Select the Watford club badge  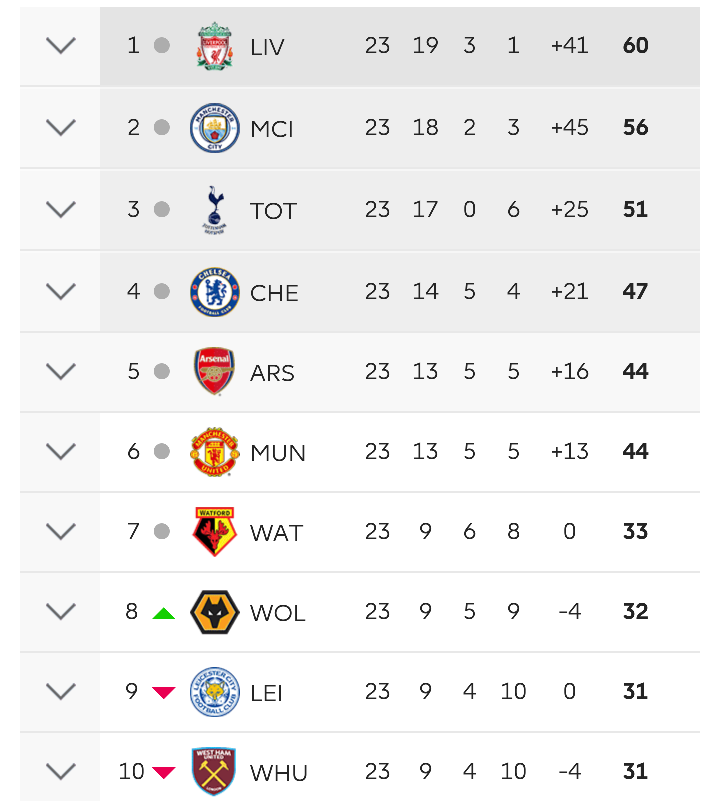pyautogui.click(x=215, y=531)
